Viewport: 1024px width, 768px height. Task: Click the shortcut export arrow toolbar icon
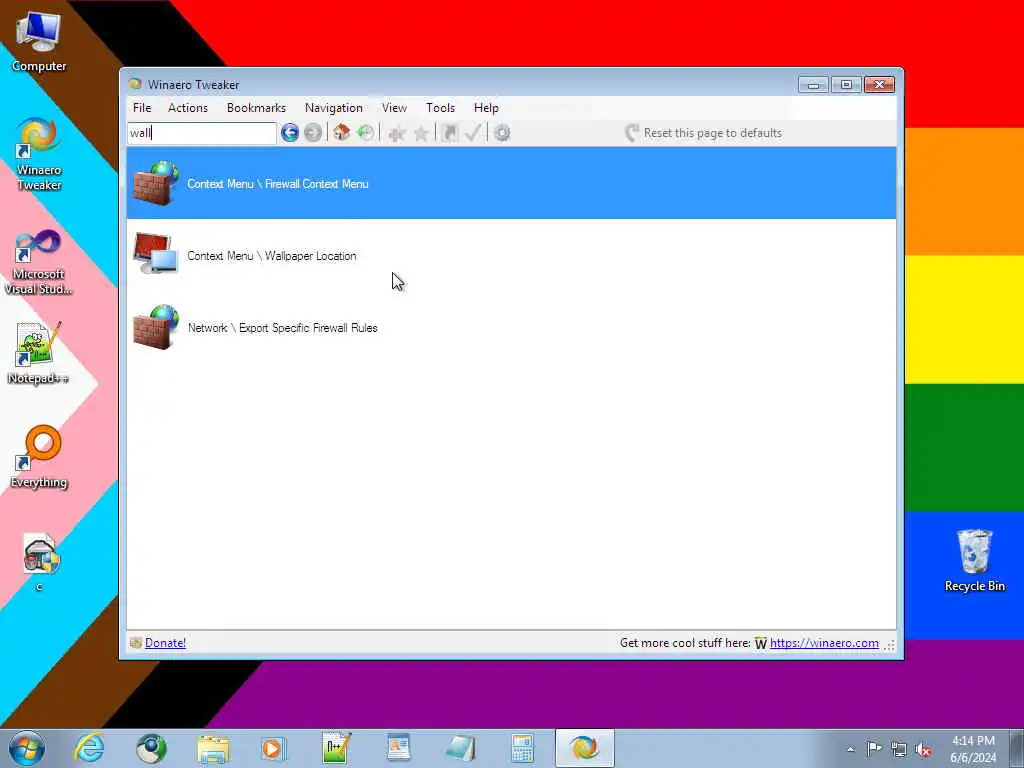(449, 133)
